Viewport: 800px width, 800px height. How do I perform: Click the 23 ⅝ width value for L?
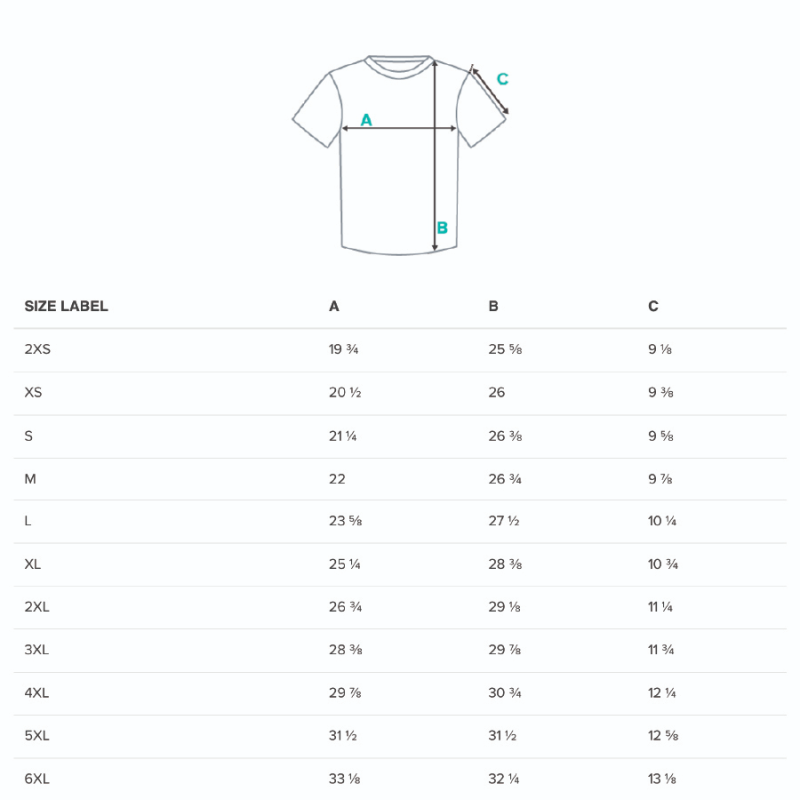coord(345,521)
